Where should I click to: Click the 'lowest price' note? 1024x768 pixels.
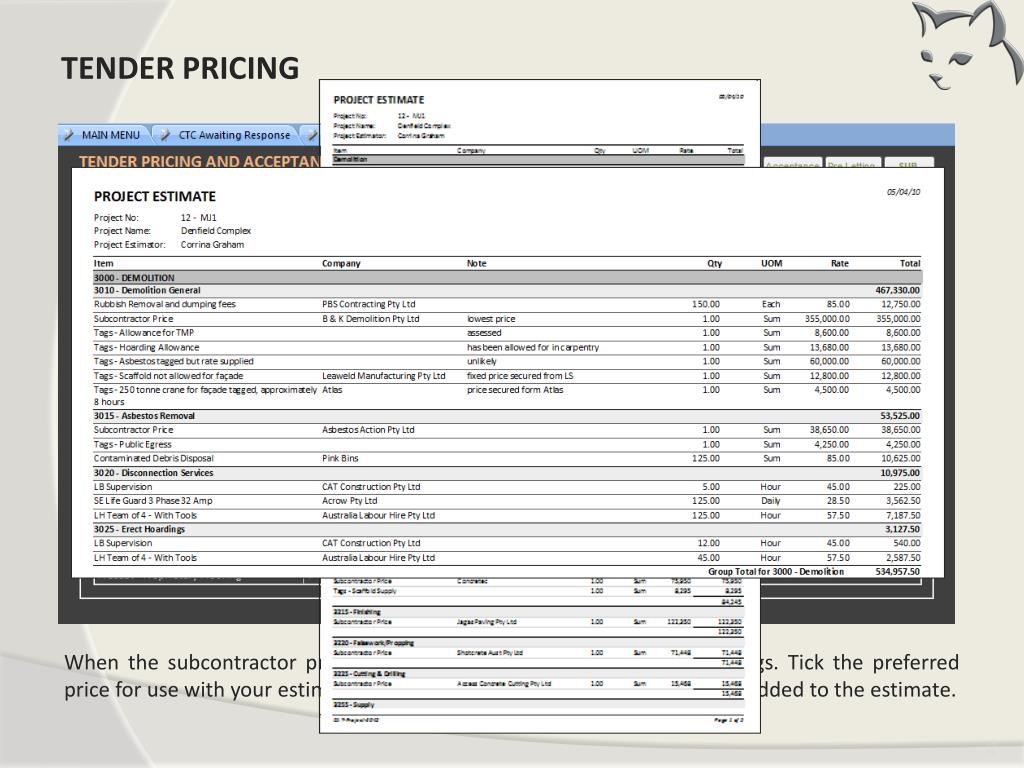click(x=491, y=319)
